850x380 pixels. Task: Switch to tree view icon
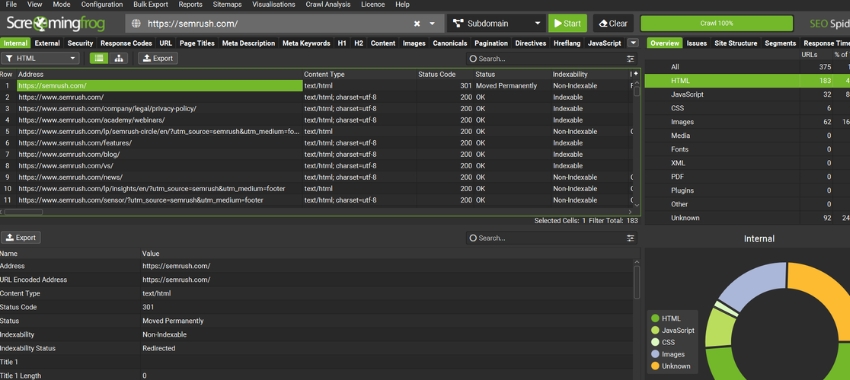point(119,59)
